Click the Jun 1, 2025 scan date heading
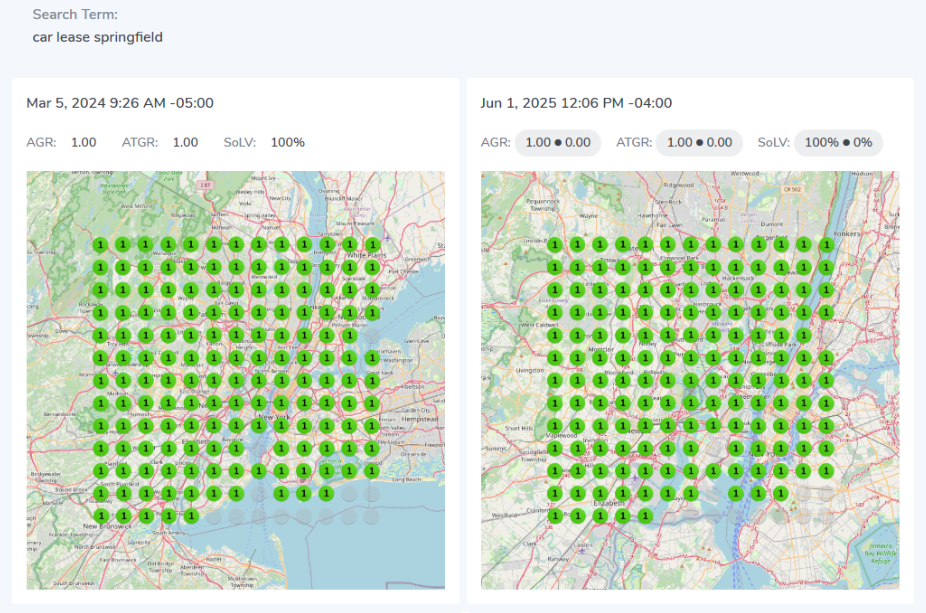Screen dimensions: 926x613 pyautogui.click(x=576, y=103)
